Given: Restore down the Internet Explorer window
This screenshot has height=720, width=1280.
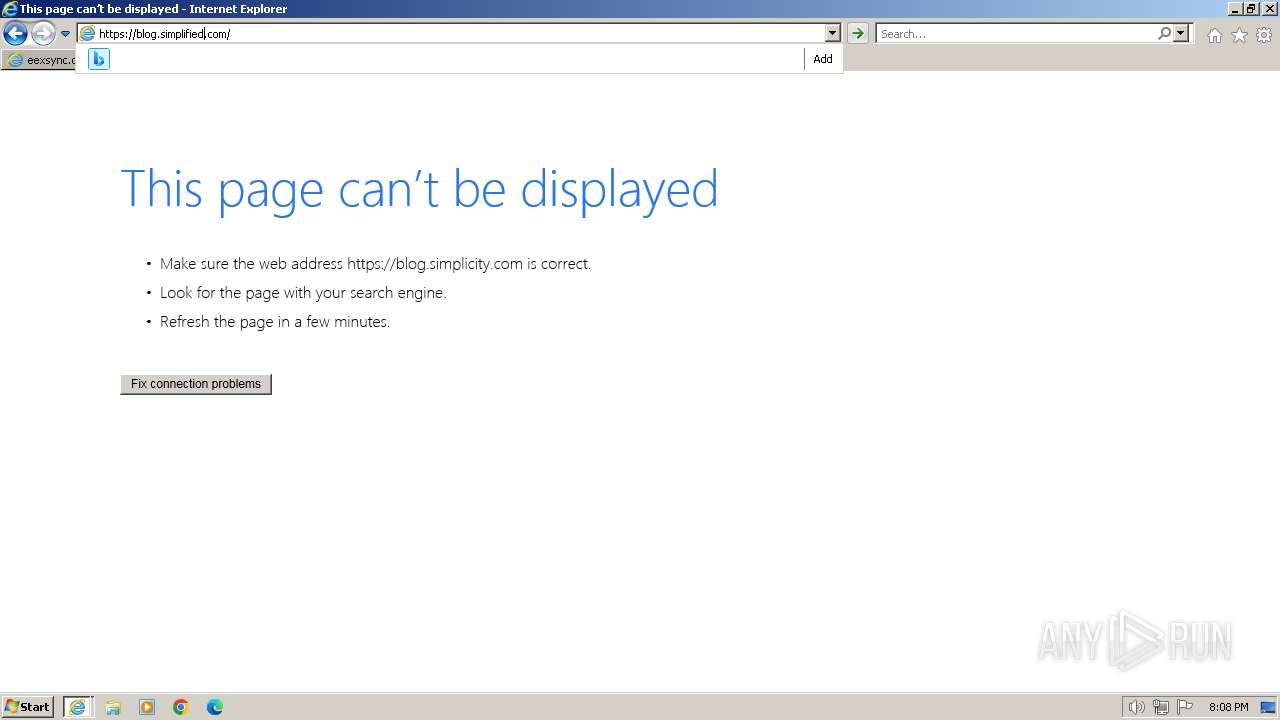Looking at the screenshot, I should (x=1251, y=9).
